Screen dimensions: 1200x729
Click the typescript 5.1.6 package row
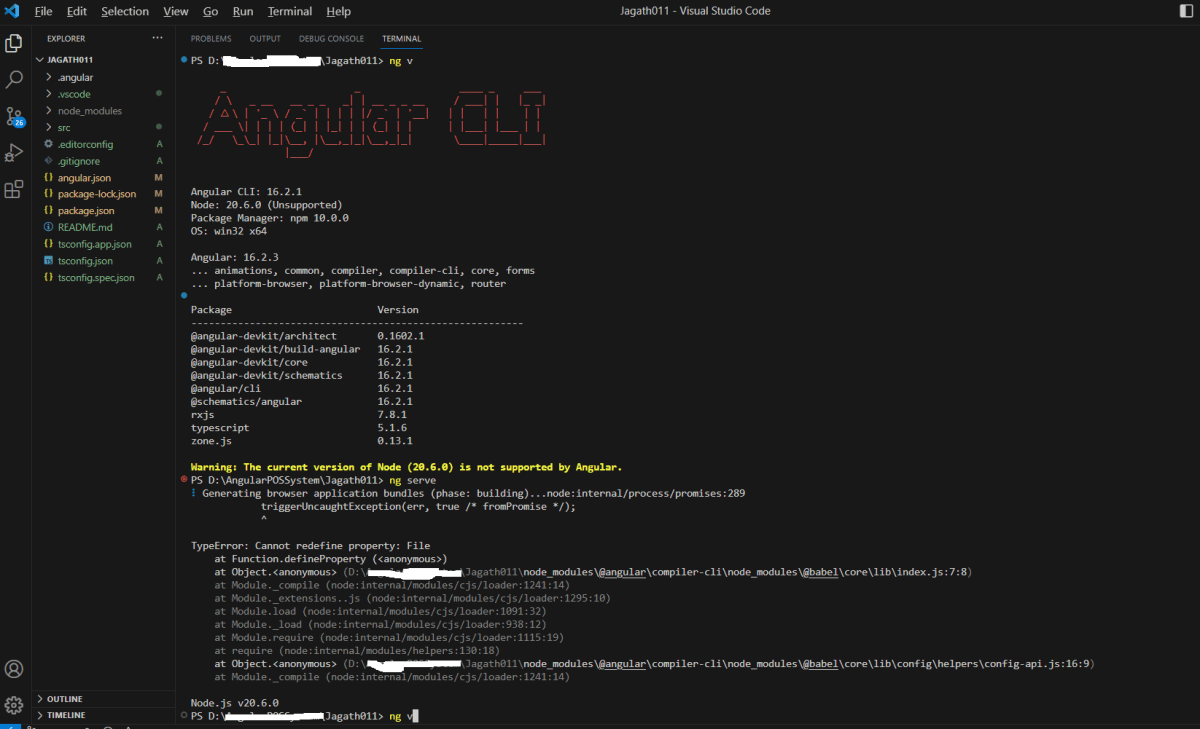click(x=300, y=427)
